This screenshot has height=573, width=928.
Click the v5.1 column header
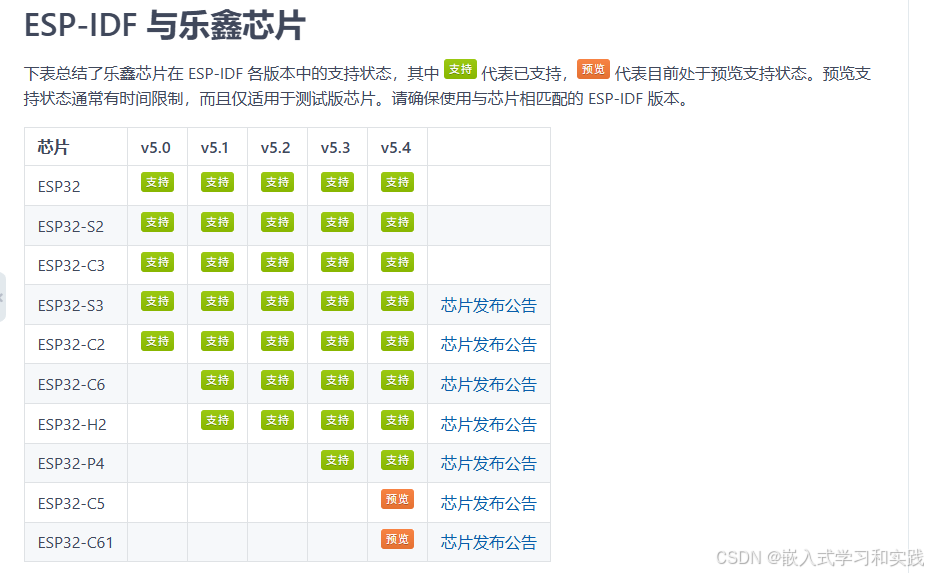(x=215, y=148)
